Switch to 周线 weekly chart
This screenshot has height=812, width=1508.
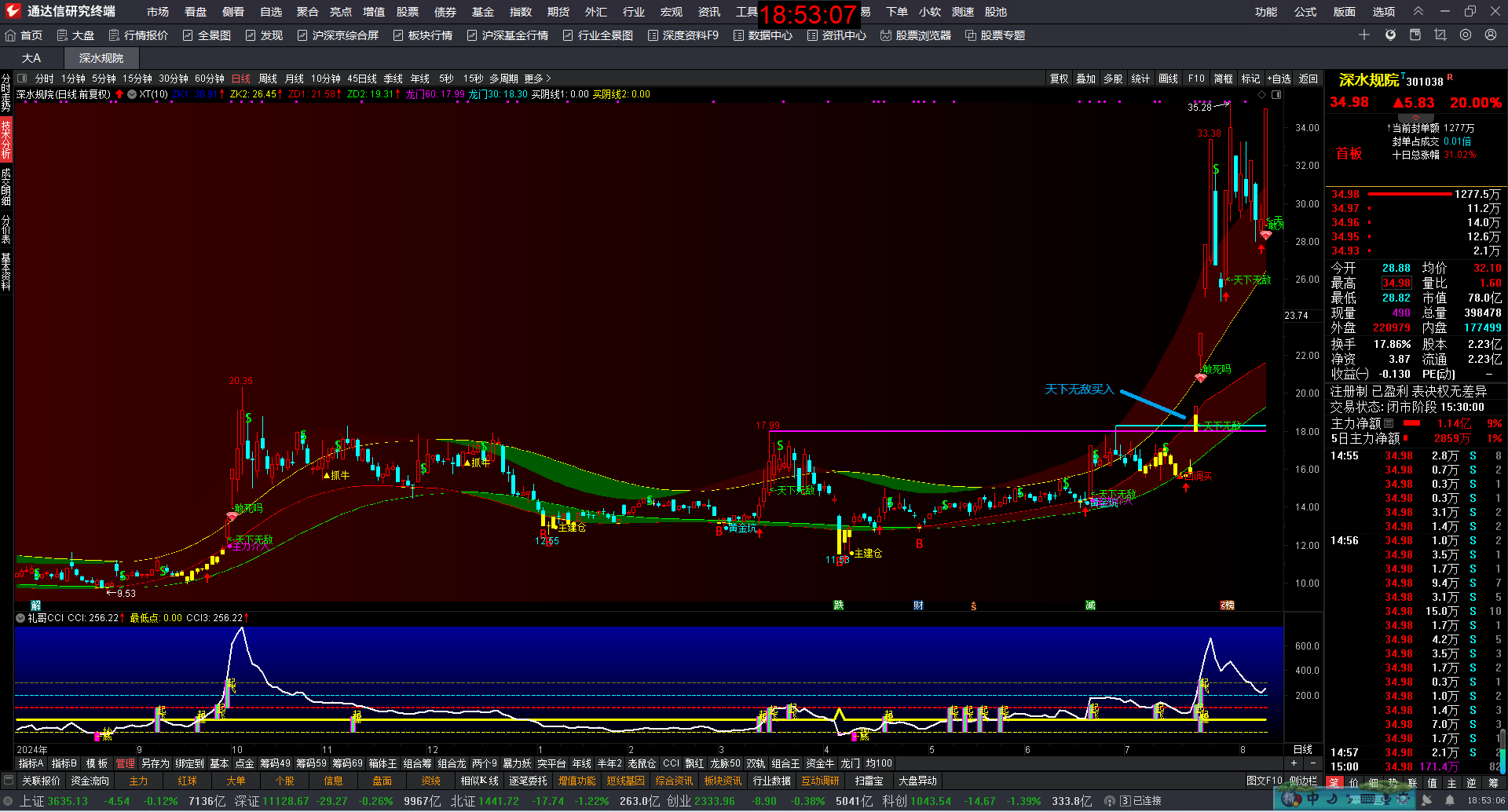[x=268, y=79]
